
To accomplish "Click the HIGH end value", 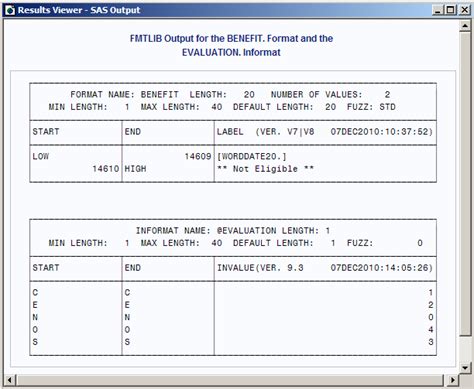I will [x=135, y=169].
